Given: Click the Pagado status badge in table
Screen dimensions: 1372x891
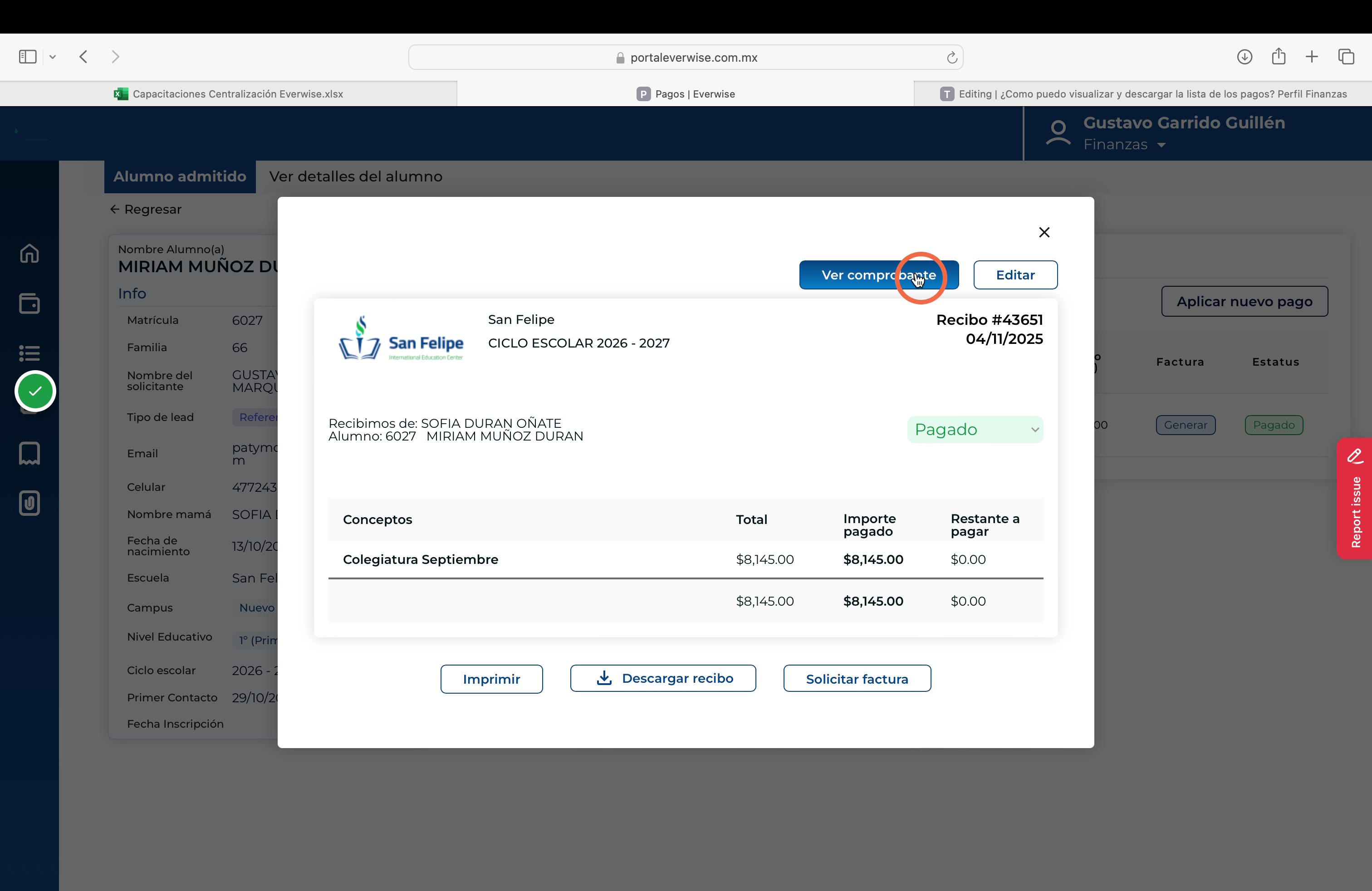Looking at the screenshot, I should pyautogui.click(x=1274, y=425).
